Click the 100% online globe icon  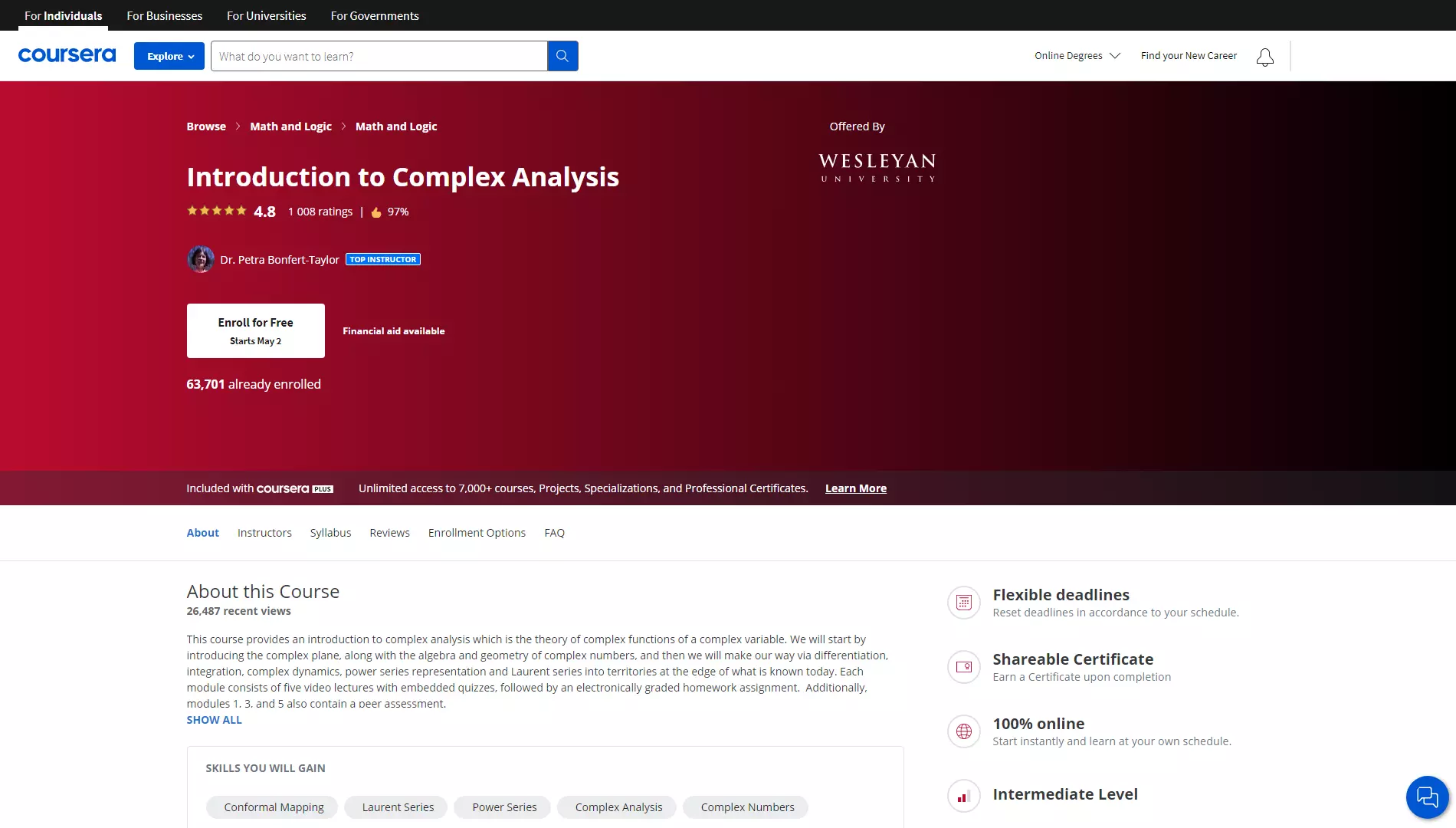[x=964, y=731]
